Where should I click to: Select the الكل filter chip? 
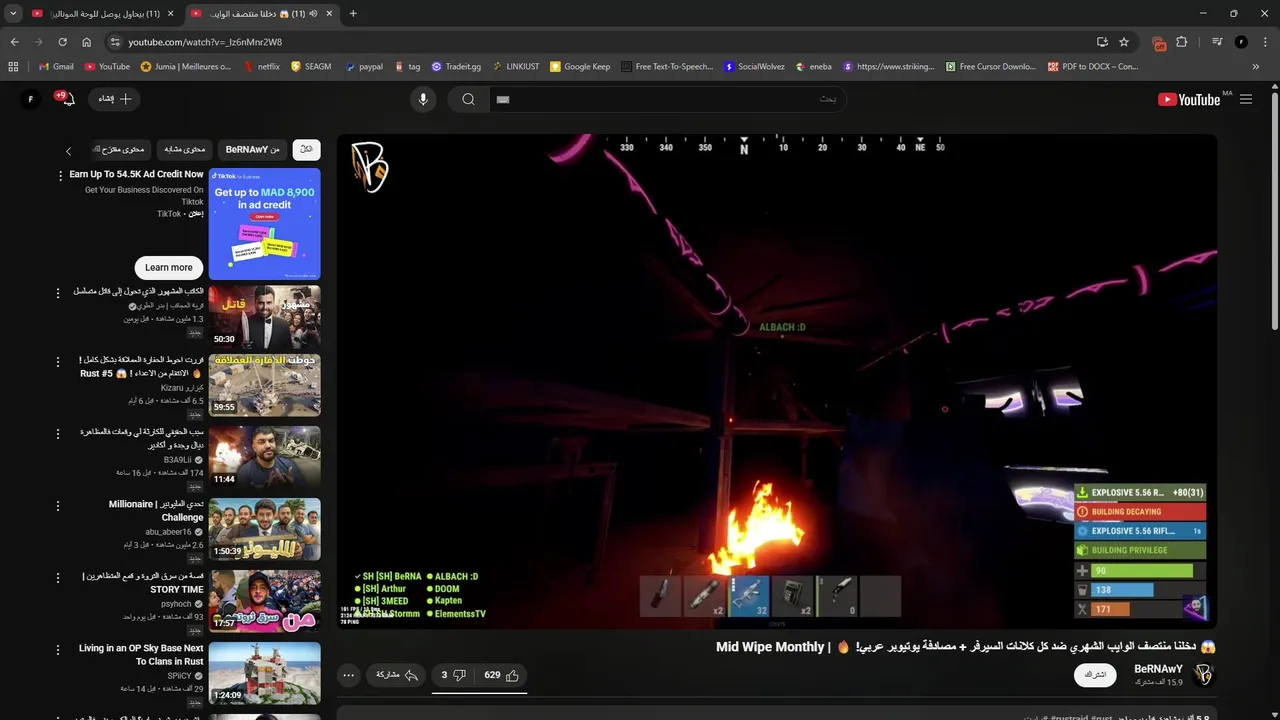306,149
